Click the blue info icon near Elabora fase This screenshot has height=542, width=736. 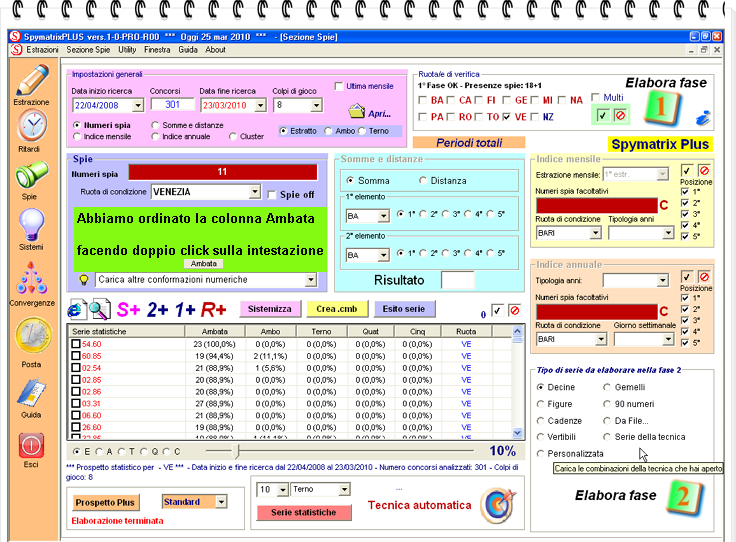tap(703, 117)
